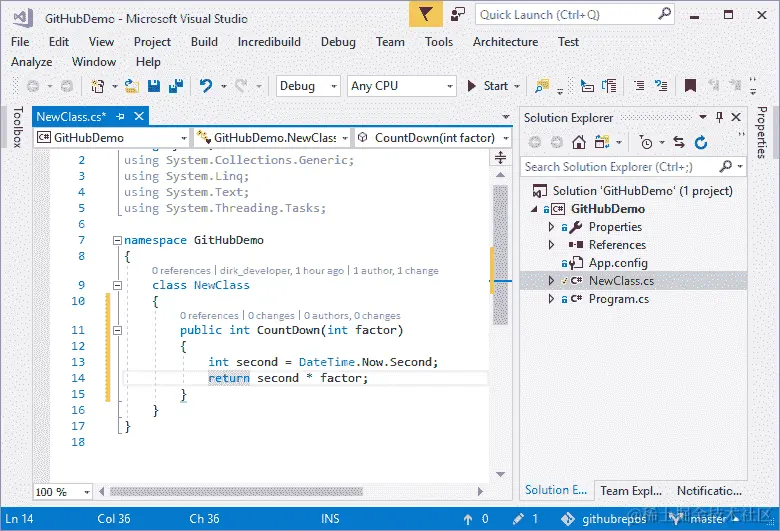
Task: Click the search magnifier in Solution Explorer
Action: tap(726, 166)
